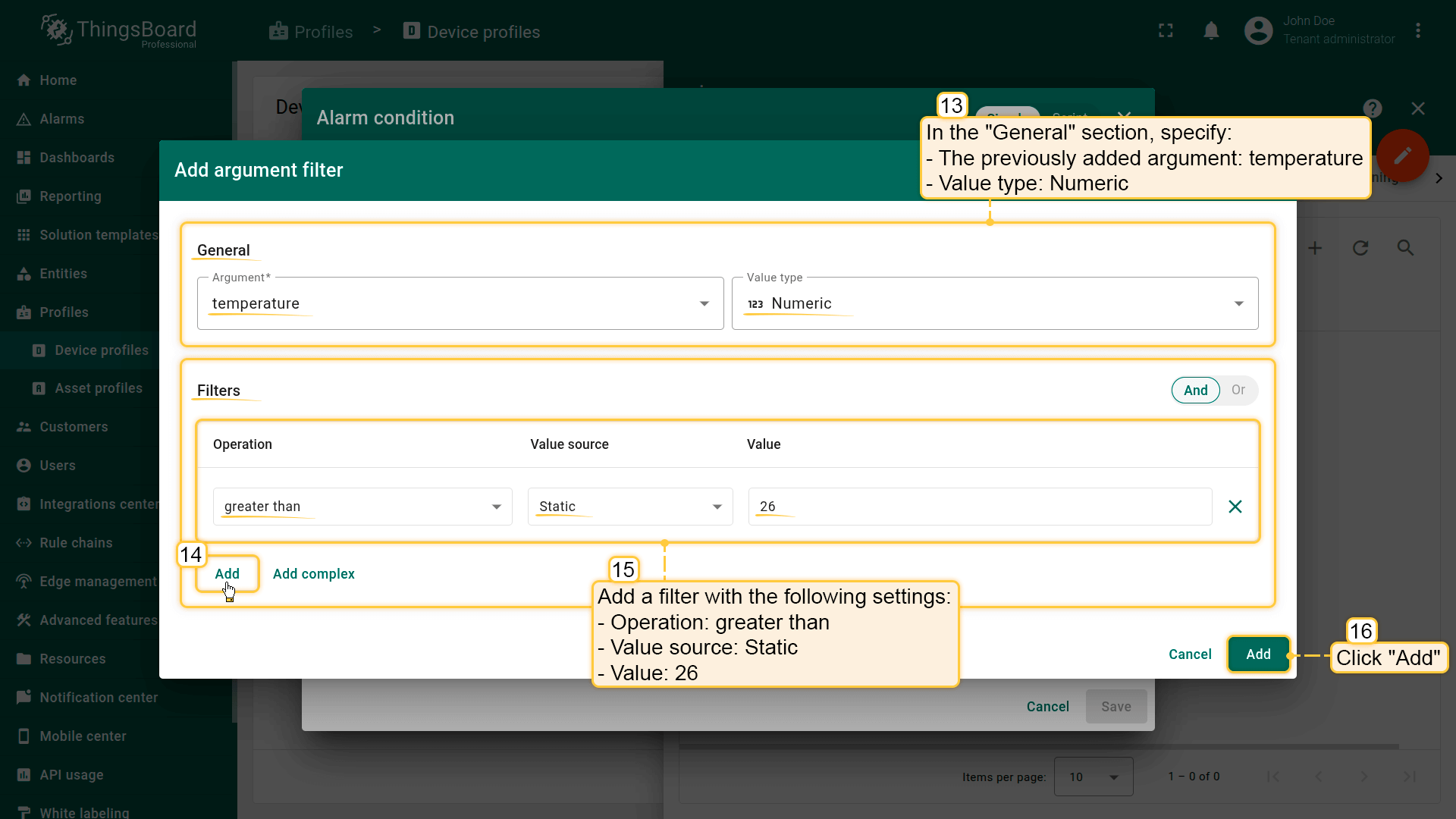Toggle fullscreen mode icon
Viewport: 1456px width, 819px height.
[x=1166, y=31]
